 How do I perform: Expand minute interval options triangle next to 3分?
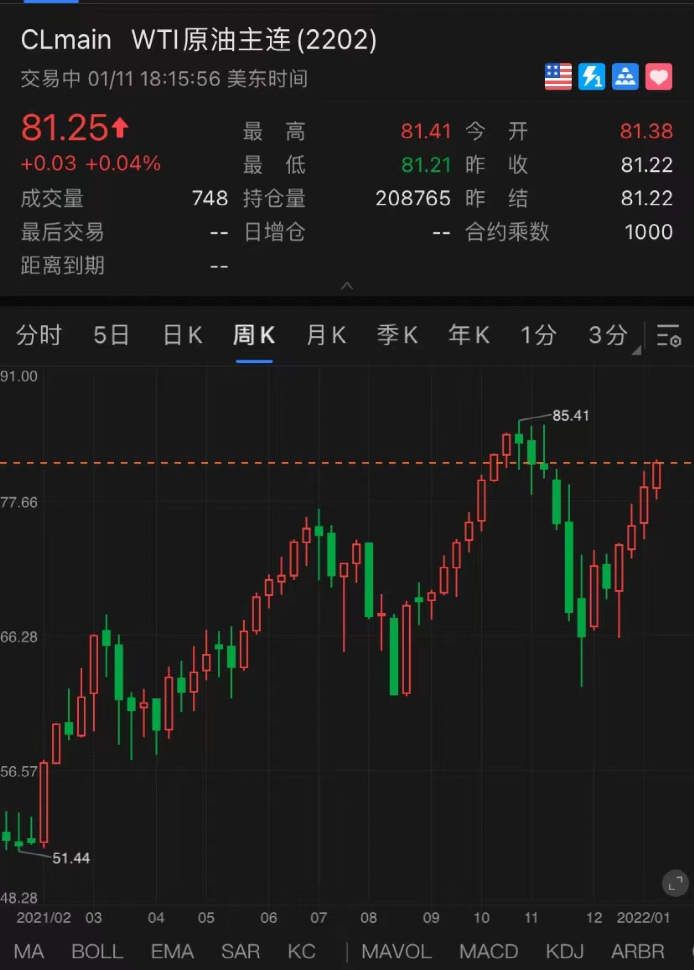tap(636, 351)
